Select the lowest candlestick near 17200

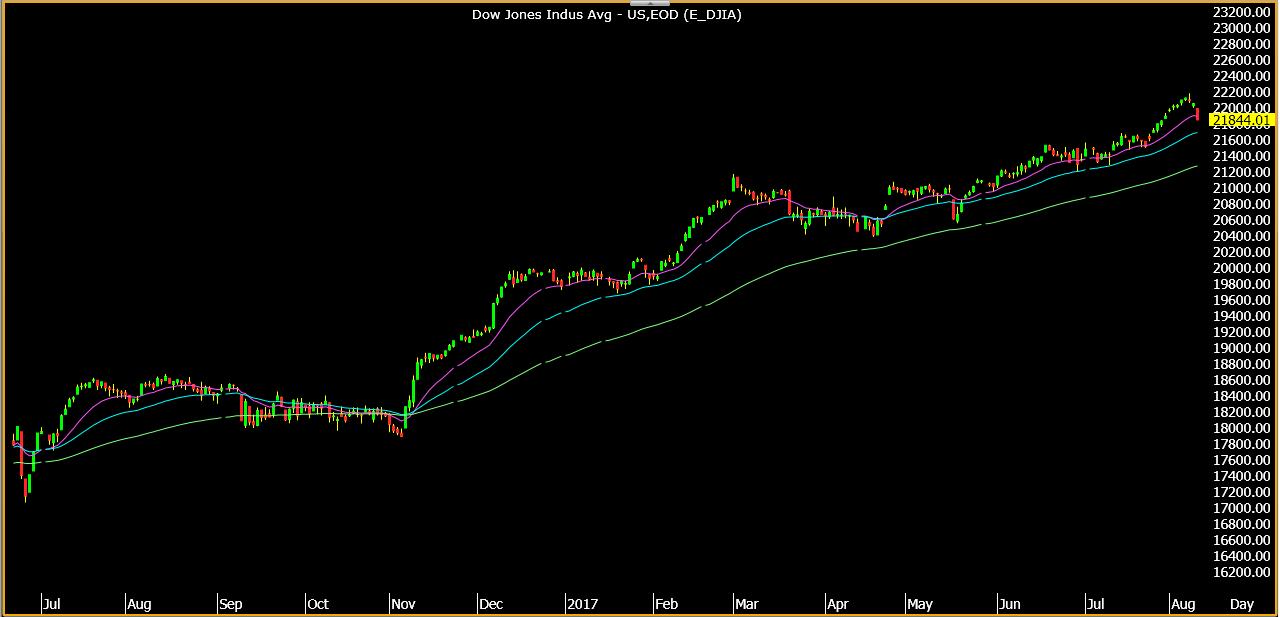pos(25,488)
